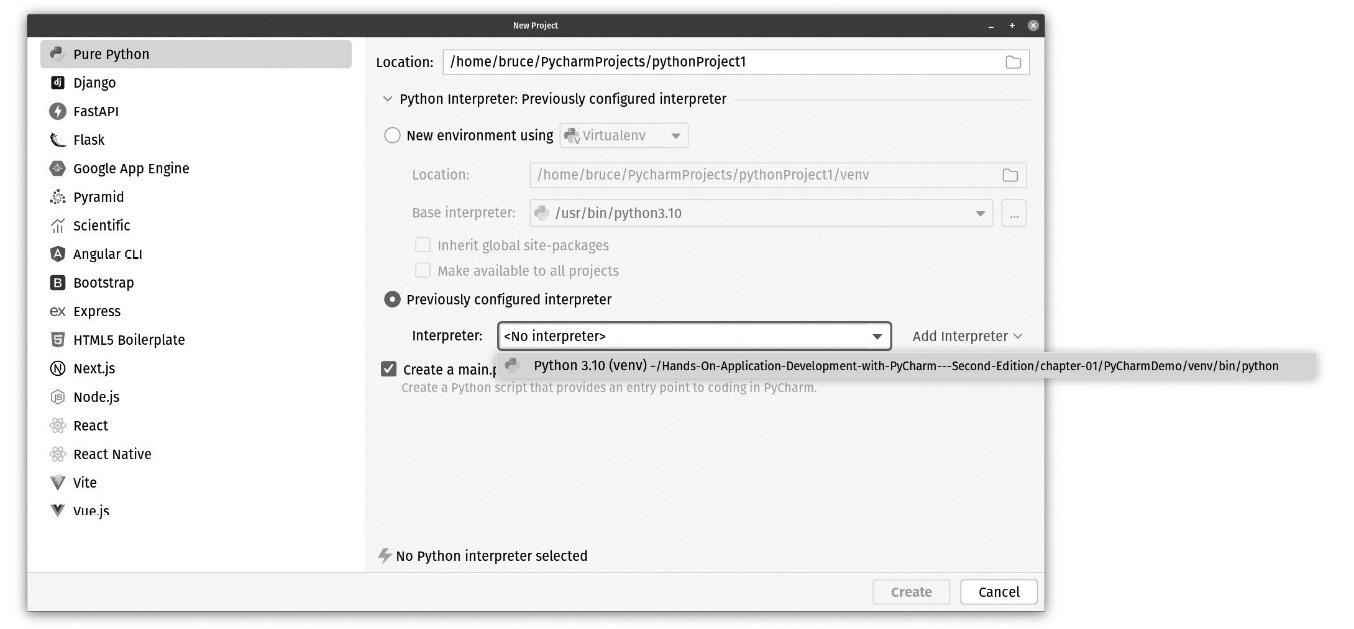Choose the FastAPI lightning icon

pyautogui.click(x=57, y=111)
